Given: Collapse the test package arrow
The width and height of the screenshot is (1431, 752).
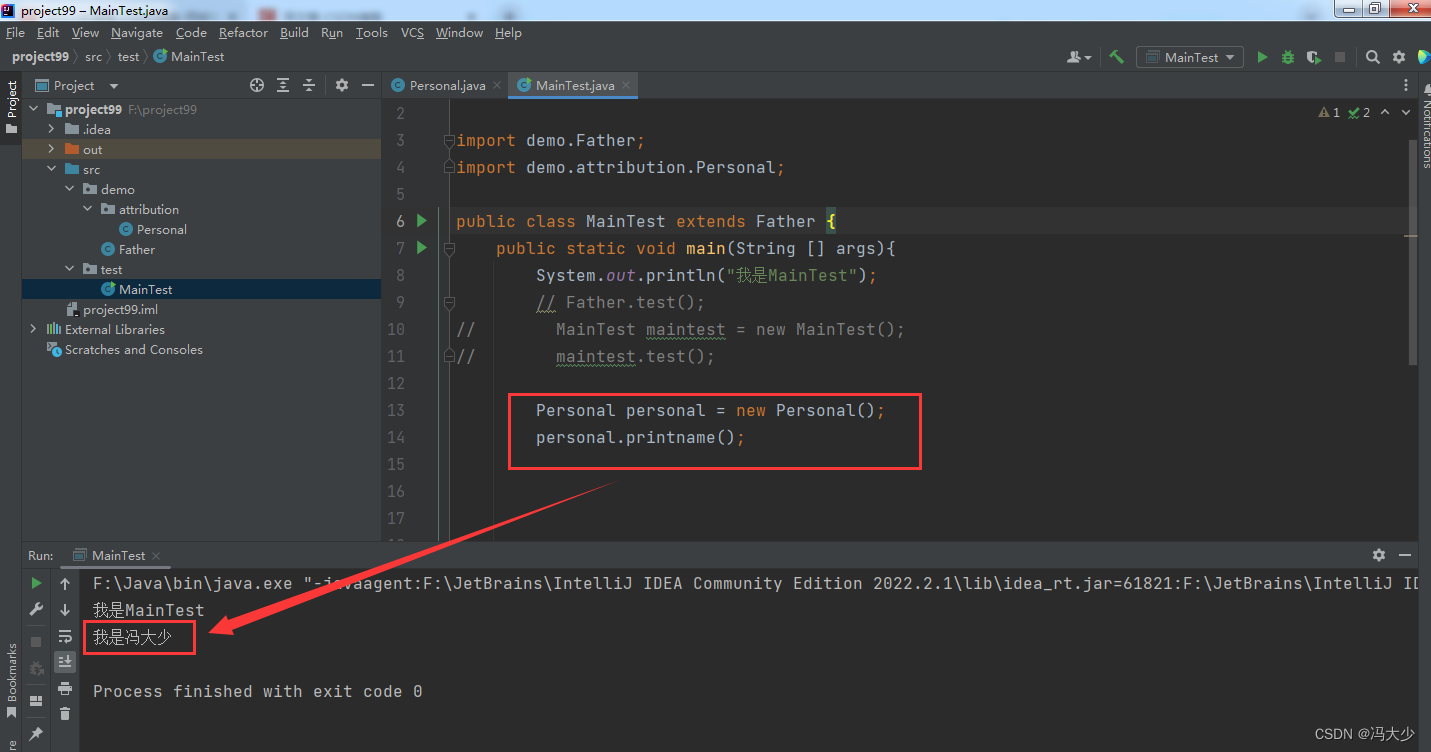Looking at the screenshot, I should tap(69, 269).
